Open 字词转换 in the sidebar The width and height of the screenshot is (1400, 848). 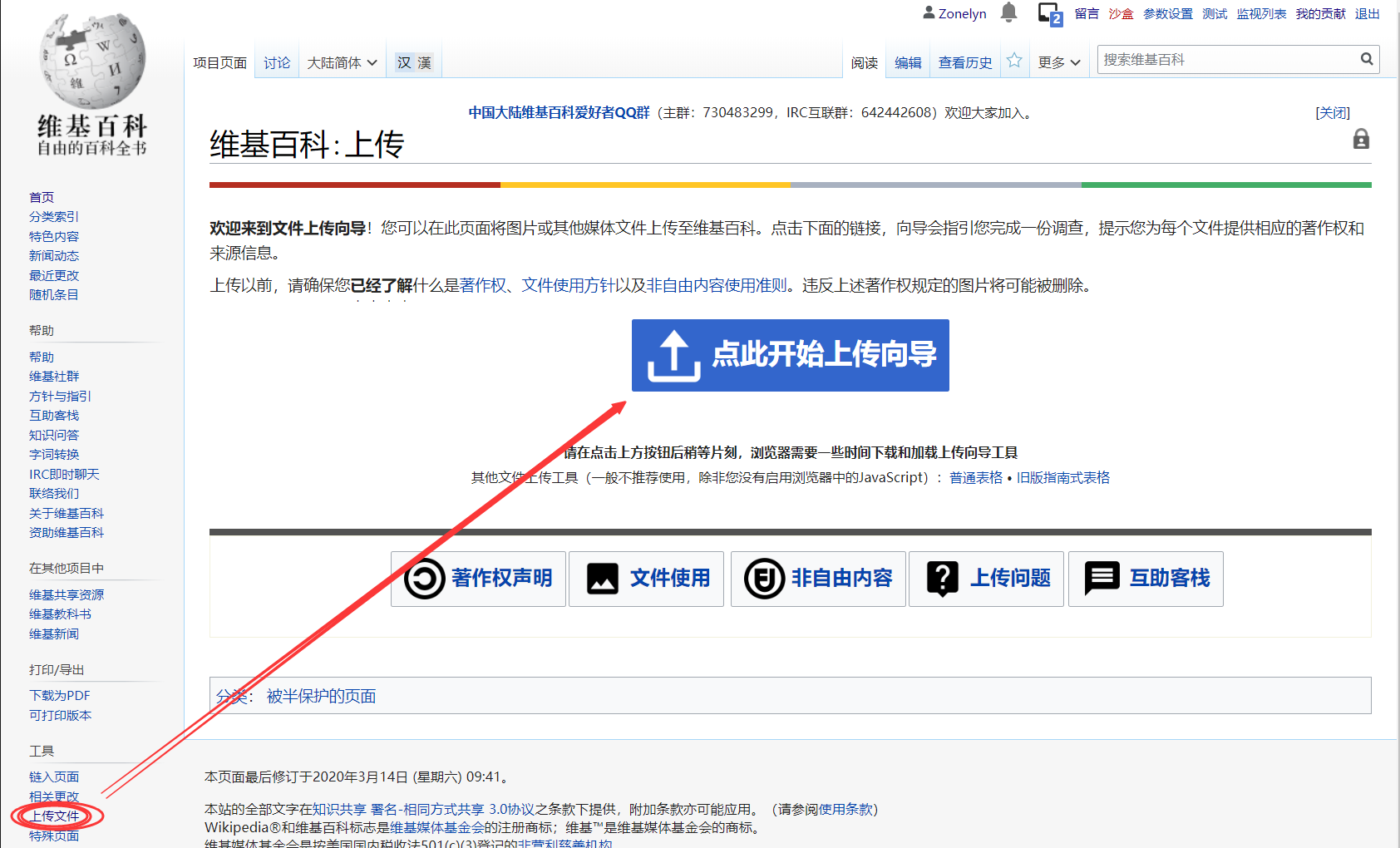click(x=54, y=454)
